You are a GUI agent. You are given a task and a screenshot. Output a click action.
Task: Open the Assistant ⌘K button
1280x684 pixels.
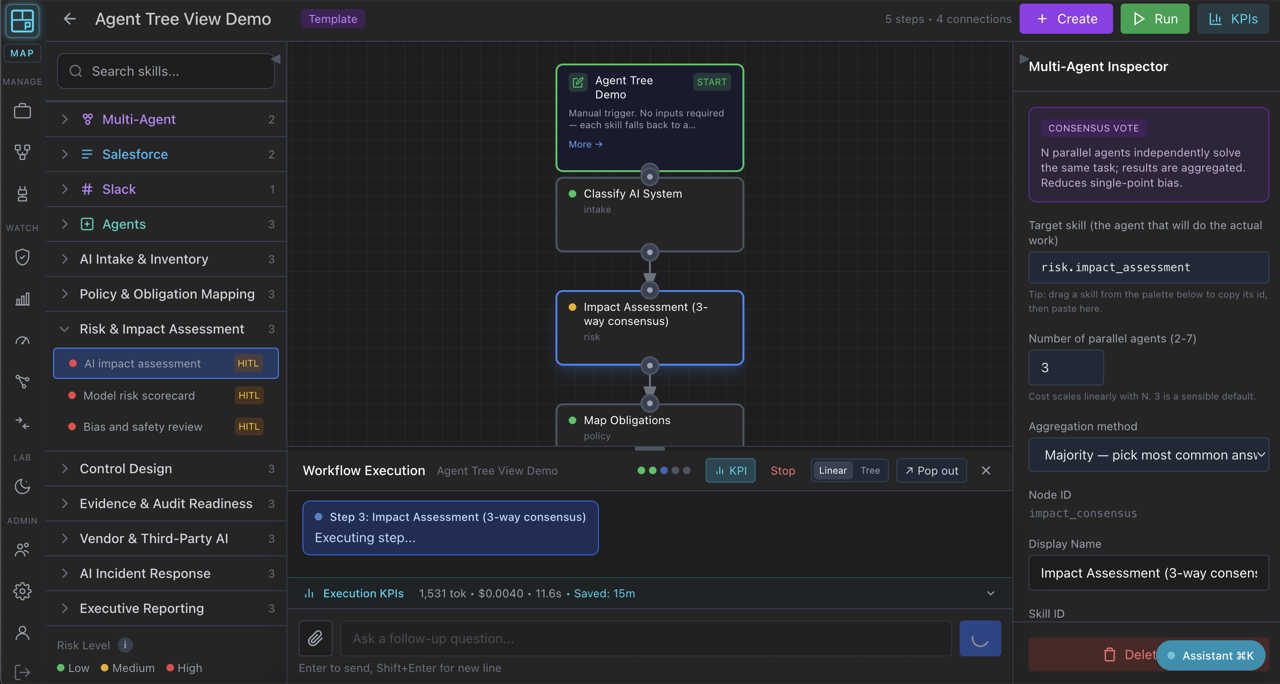pyautogui.click(x=1211, y=655)
